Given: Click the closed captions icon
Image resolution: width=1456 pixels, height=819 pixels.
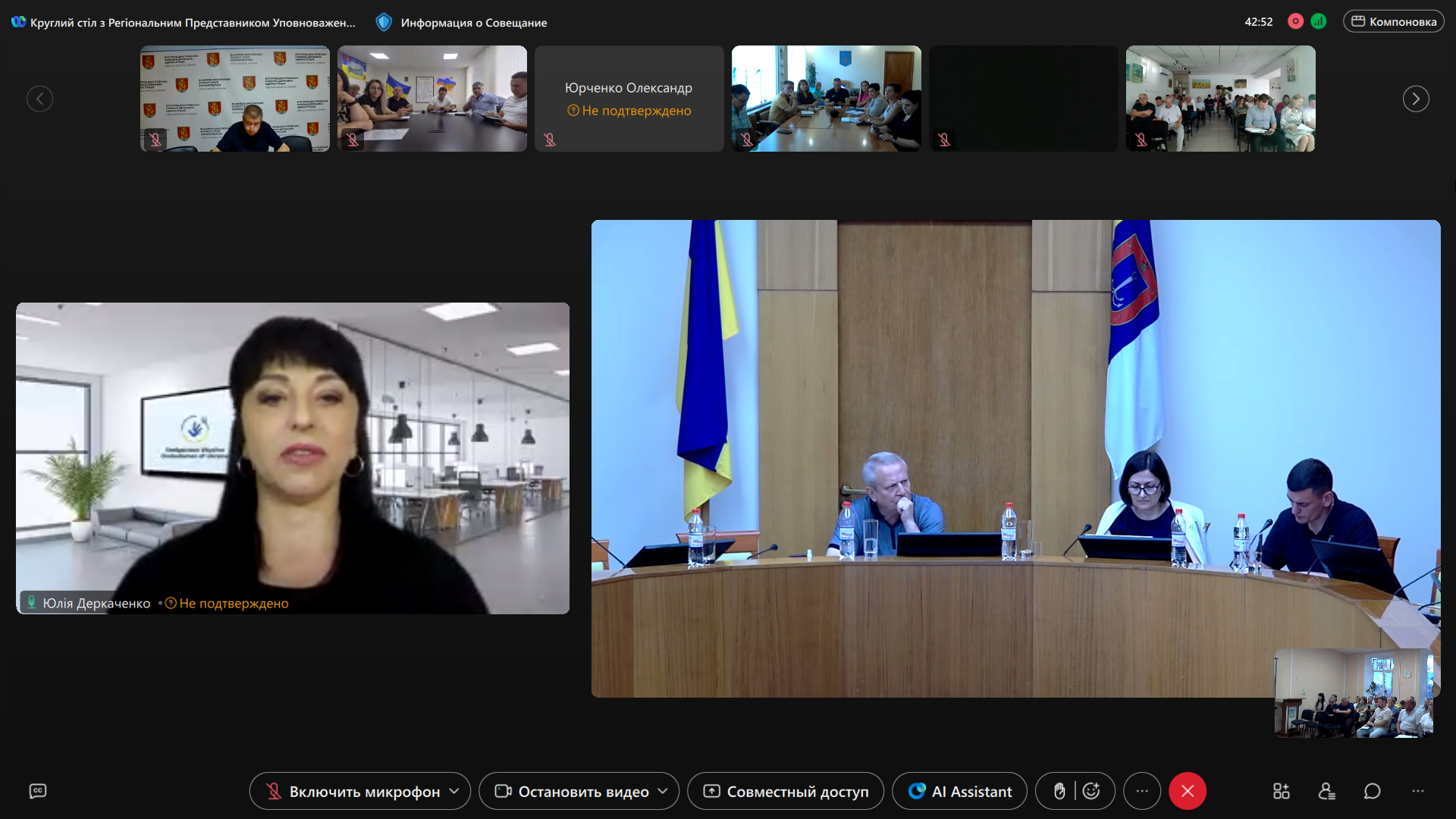Looking at the screenshot, I should 38,791.
